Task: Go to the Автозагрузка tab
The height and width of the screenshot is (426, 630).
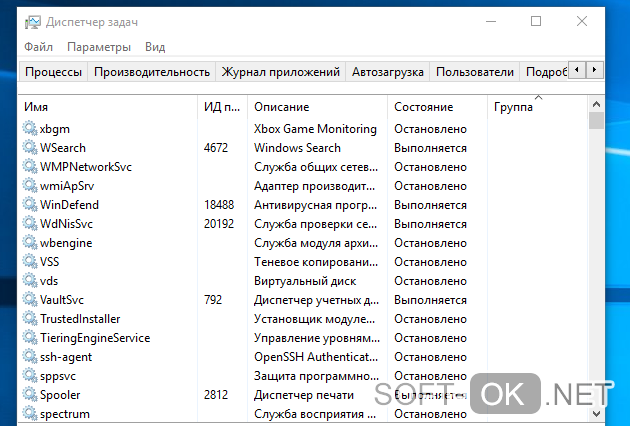Action: 388,72
